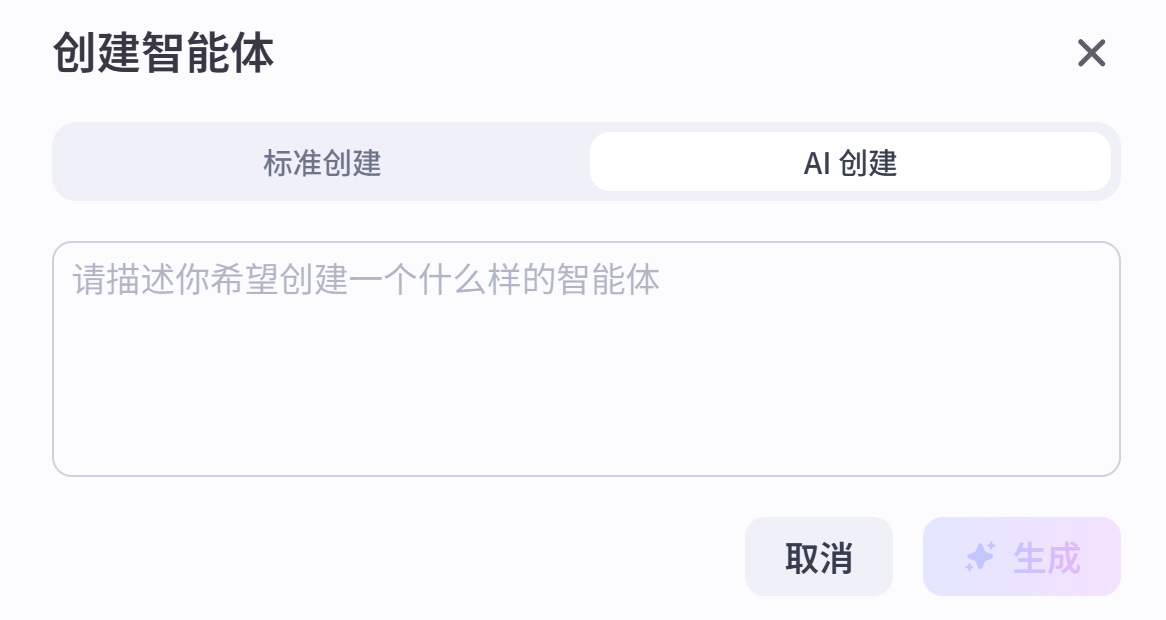Open the 标准创建 creation option

point(322,162)
